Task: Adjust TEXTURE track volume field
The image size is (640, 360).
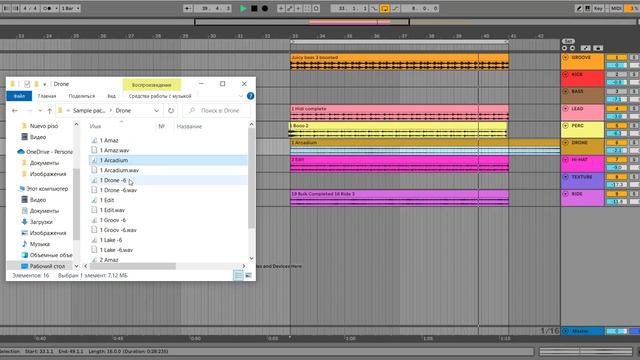Action: (617, 184)
